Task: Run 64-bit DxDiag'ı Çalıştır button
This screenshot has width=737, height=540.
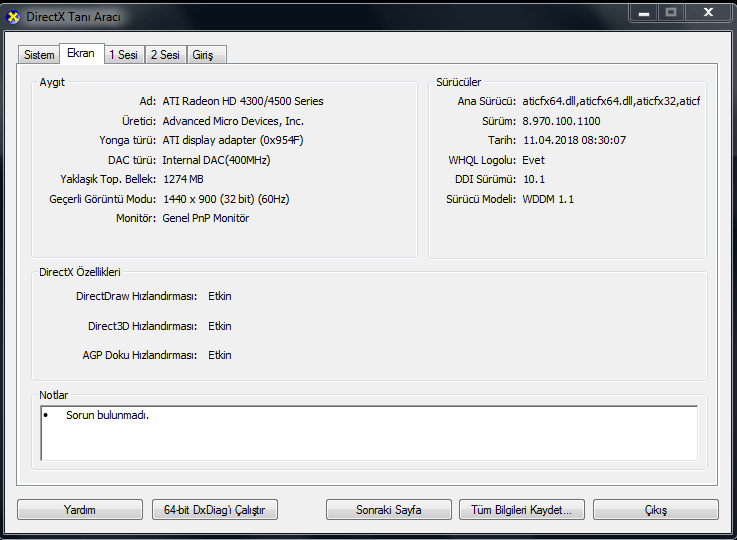Action: pyautogui.click(x=215, y=510)
